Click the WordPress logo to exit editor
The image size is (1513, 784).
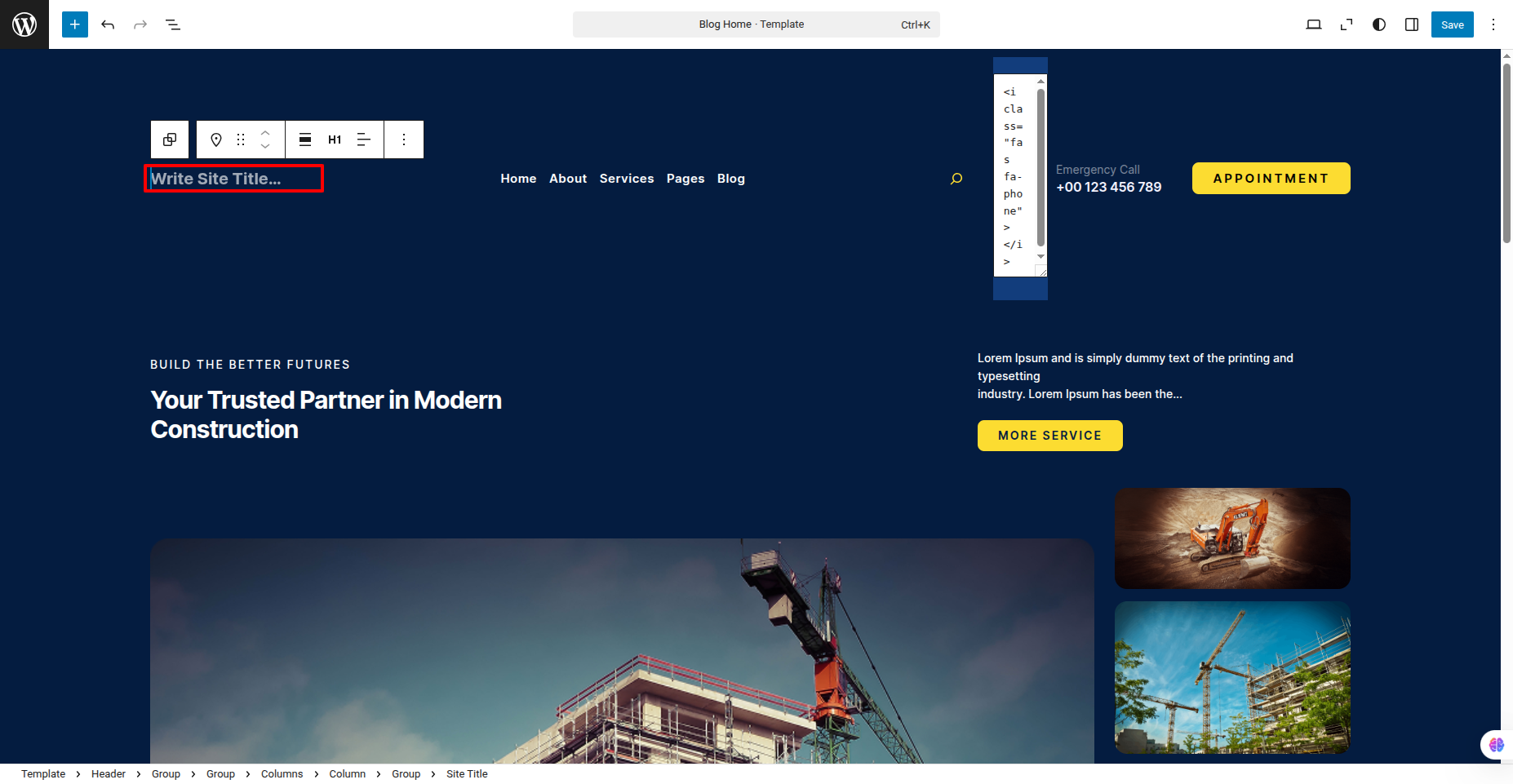[24, 24]
